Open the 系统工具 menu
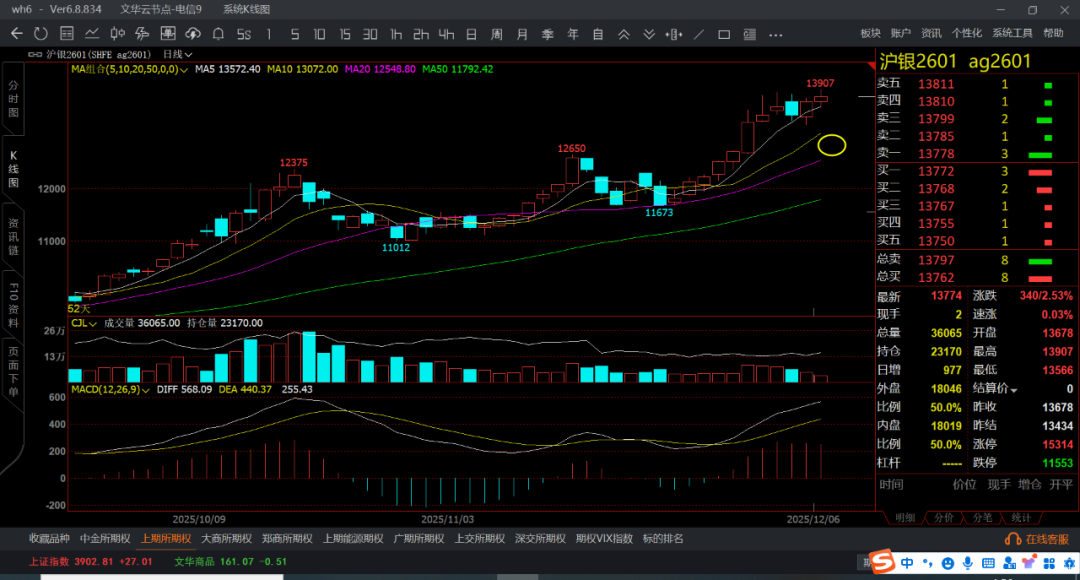 pyautogui.click(x=1012, y=33)
